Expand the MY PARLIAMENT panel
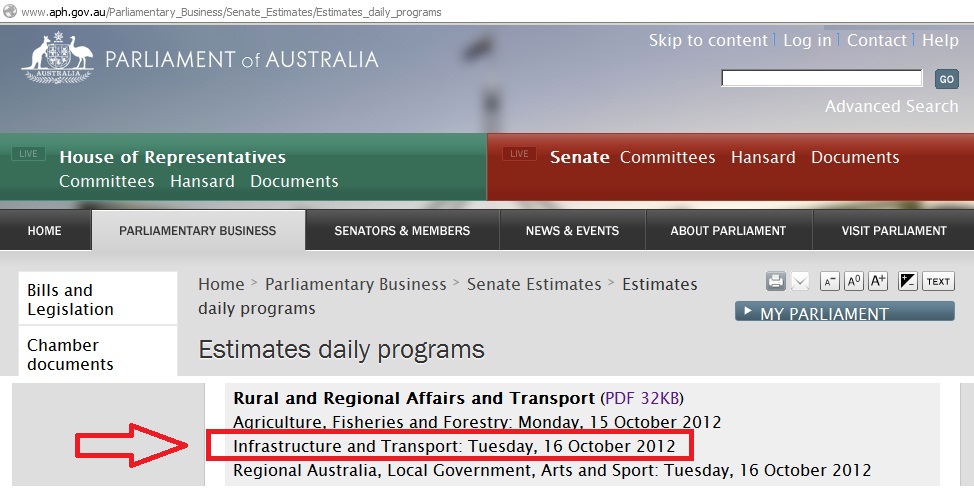The width and height of the screenshot is (974, 489). [x=844, y=311]
